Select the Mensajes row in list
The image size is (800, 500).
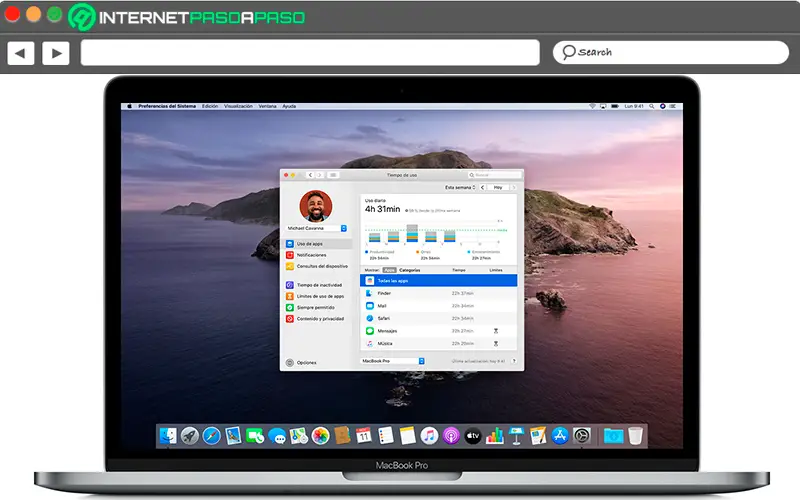438,331
